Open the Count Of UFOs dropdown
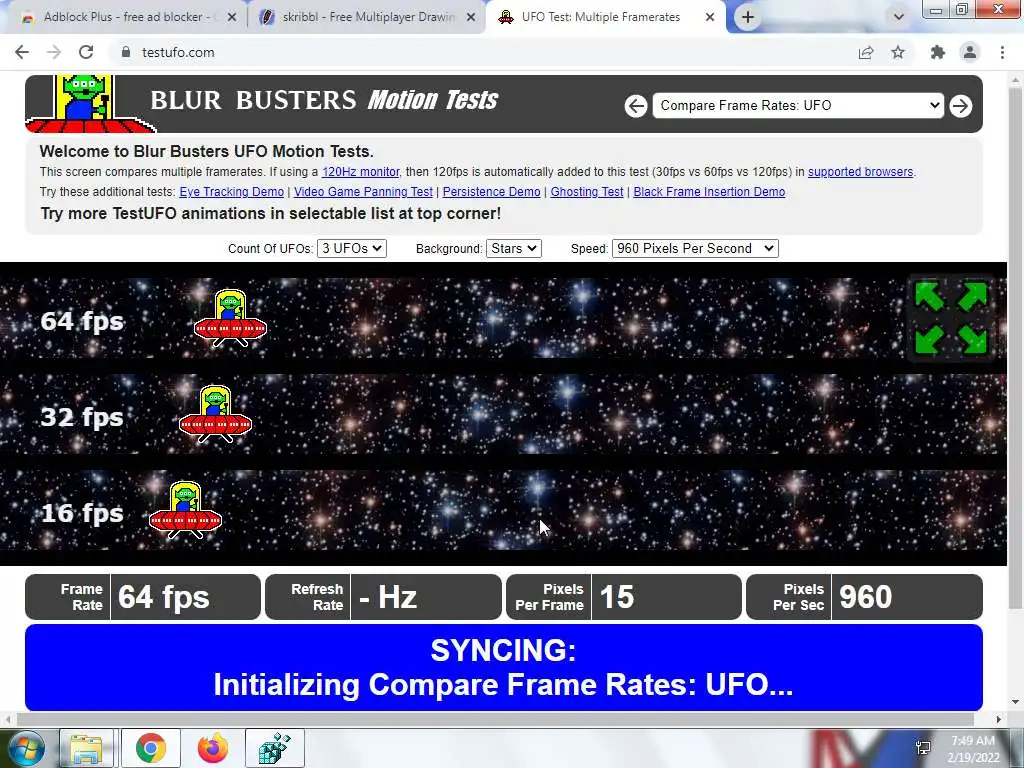This screenshot has width=1024, height=768. 351,248
